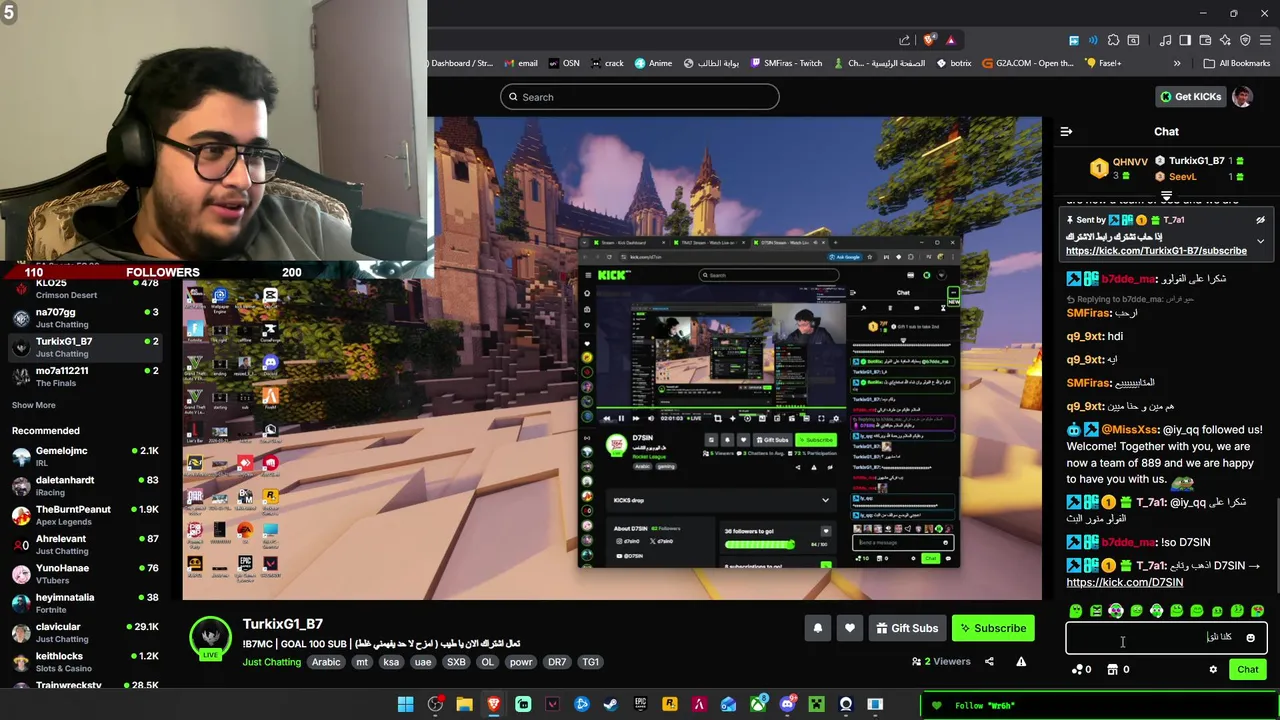Open Minecraft creeper icon in taskbar

point(816,705)
